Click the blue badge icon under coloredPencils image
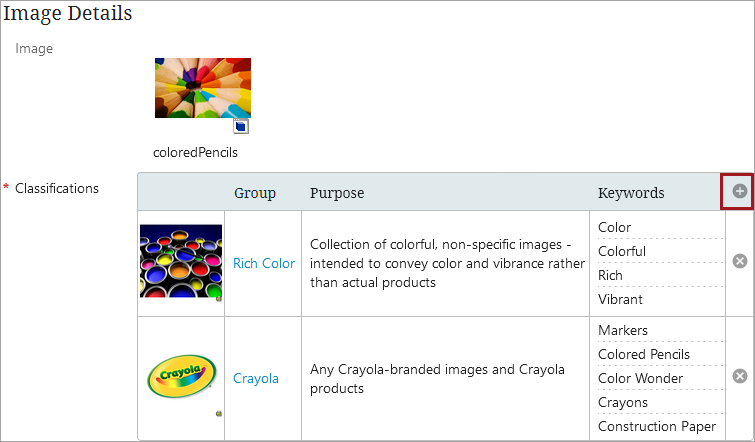Screen dimensions: 755x442 point(241,127)
